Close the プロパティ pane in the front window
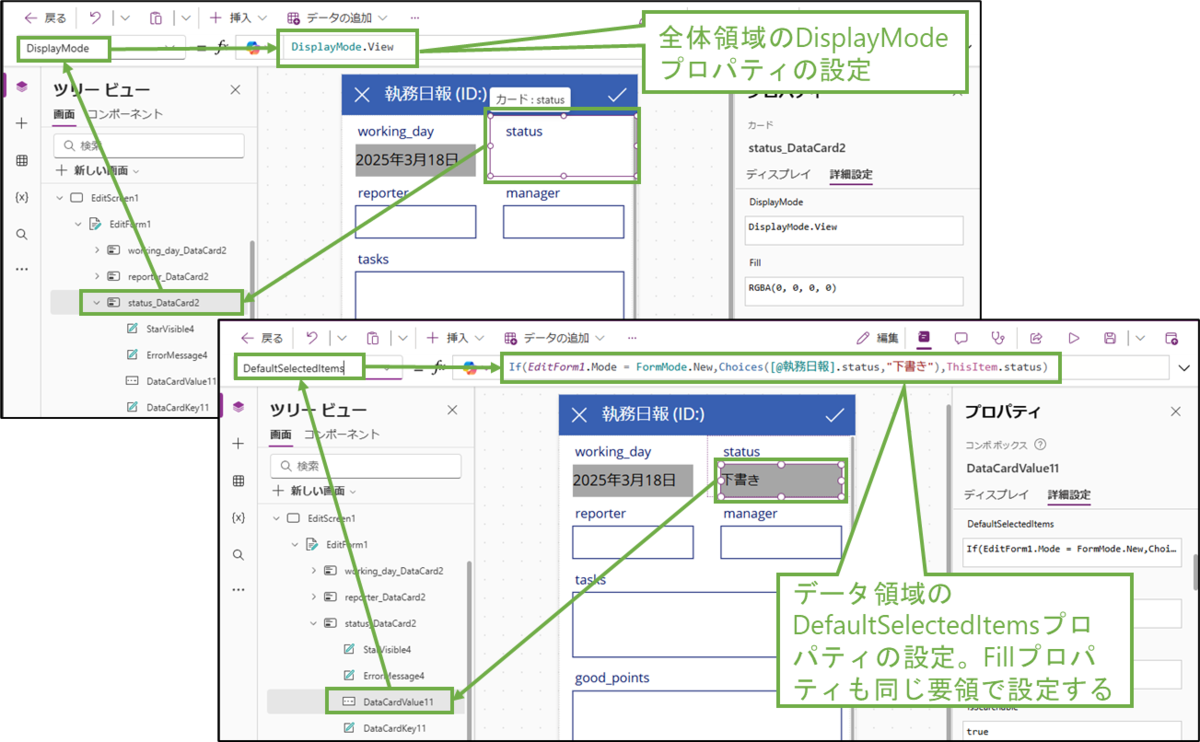 click(x=1175, y=411)
